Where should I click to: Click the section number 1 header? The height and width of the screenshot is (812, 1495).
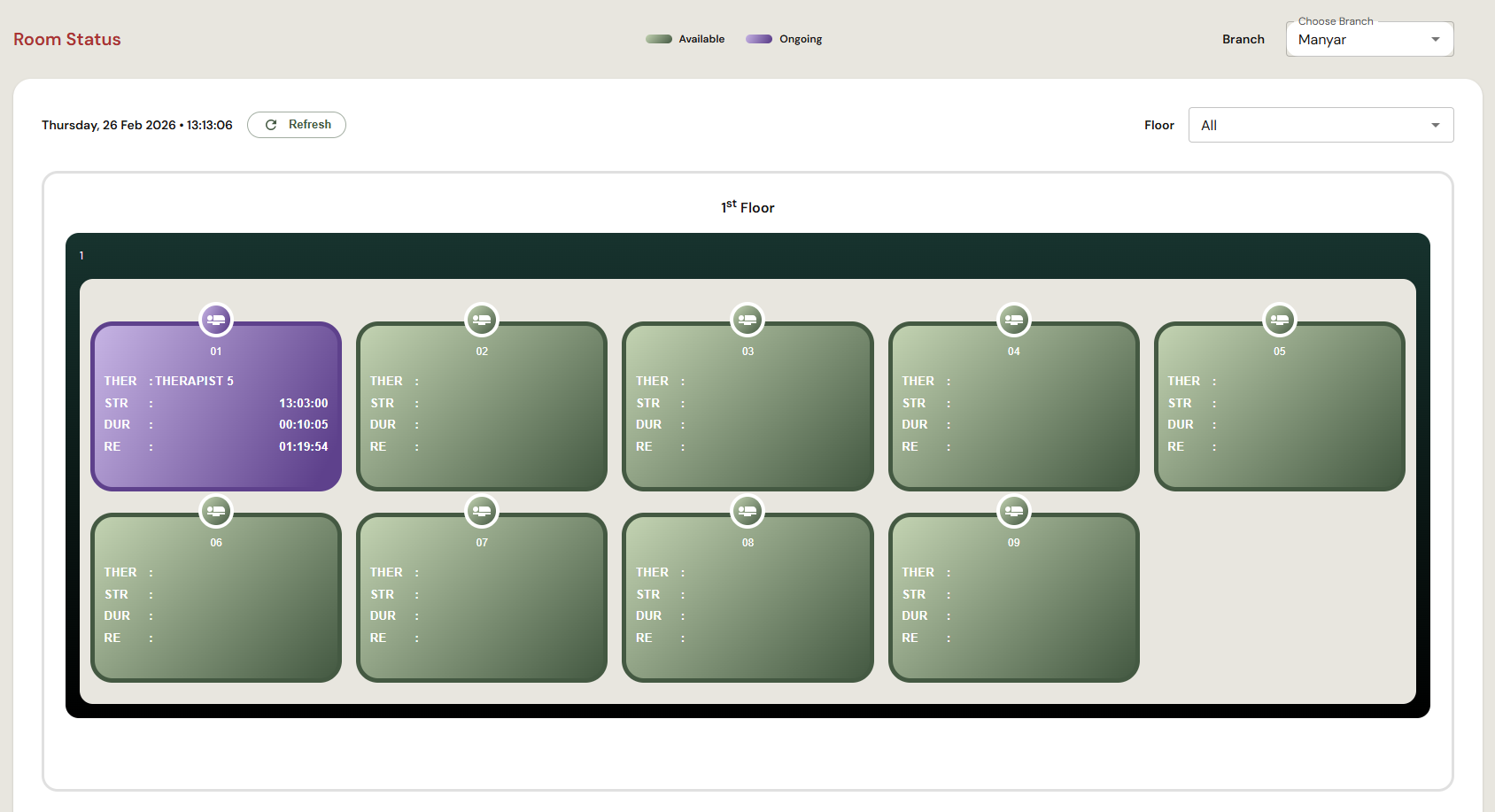(81, 256)
